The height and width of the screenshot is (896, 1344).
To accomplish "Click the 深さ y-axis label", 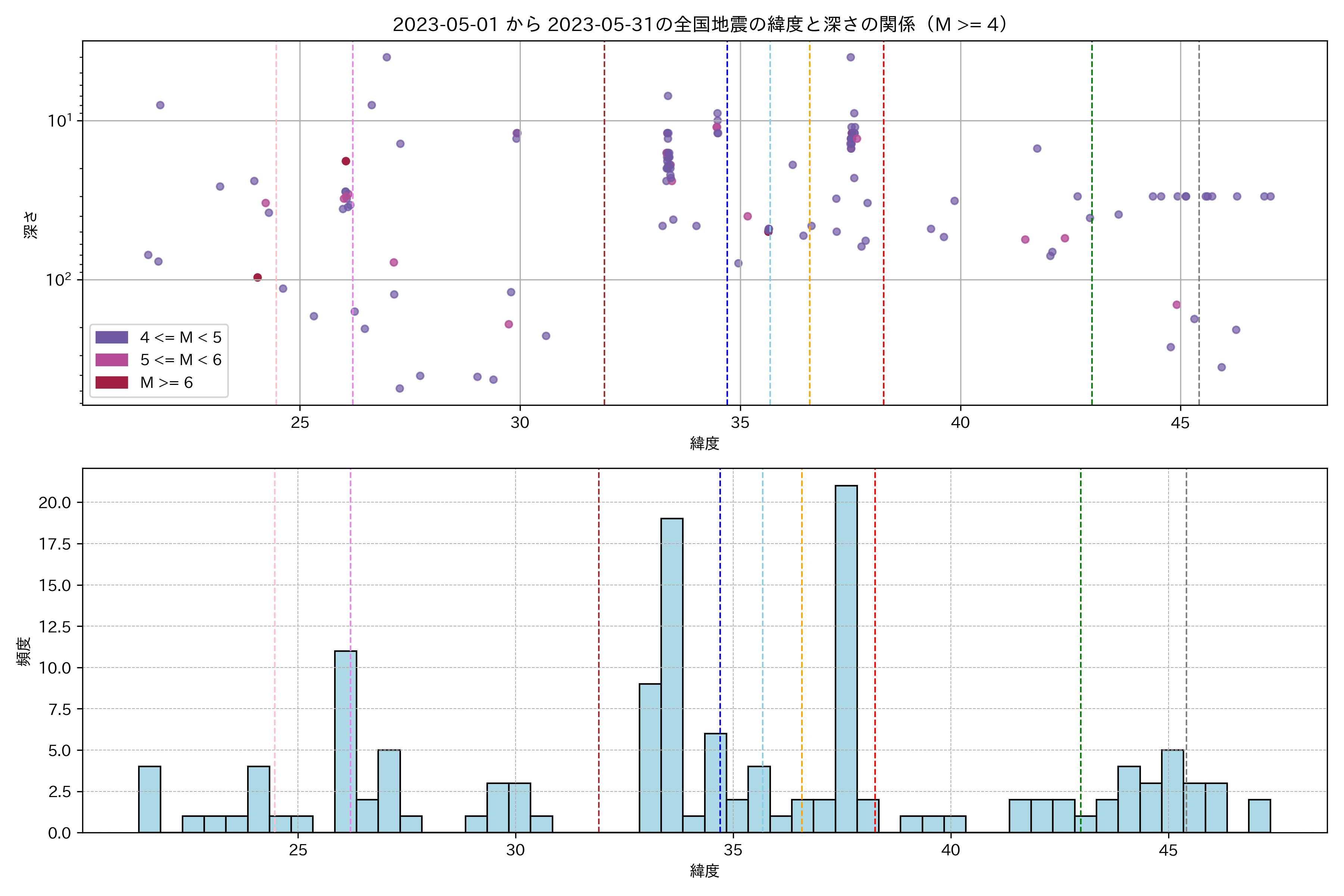I will (31, 225).
